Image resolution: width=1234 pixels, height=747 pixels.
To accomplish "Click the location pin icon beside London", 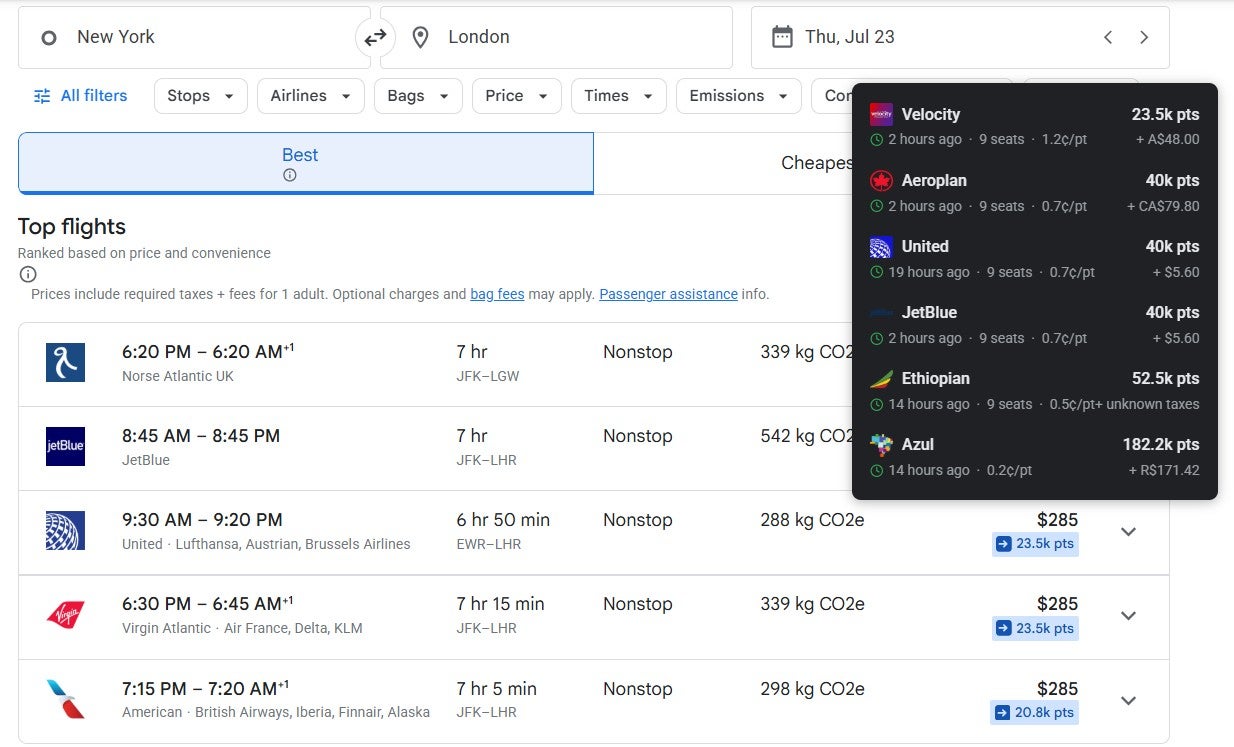I will click(x=421, y=38).
